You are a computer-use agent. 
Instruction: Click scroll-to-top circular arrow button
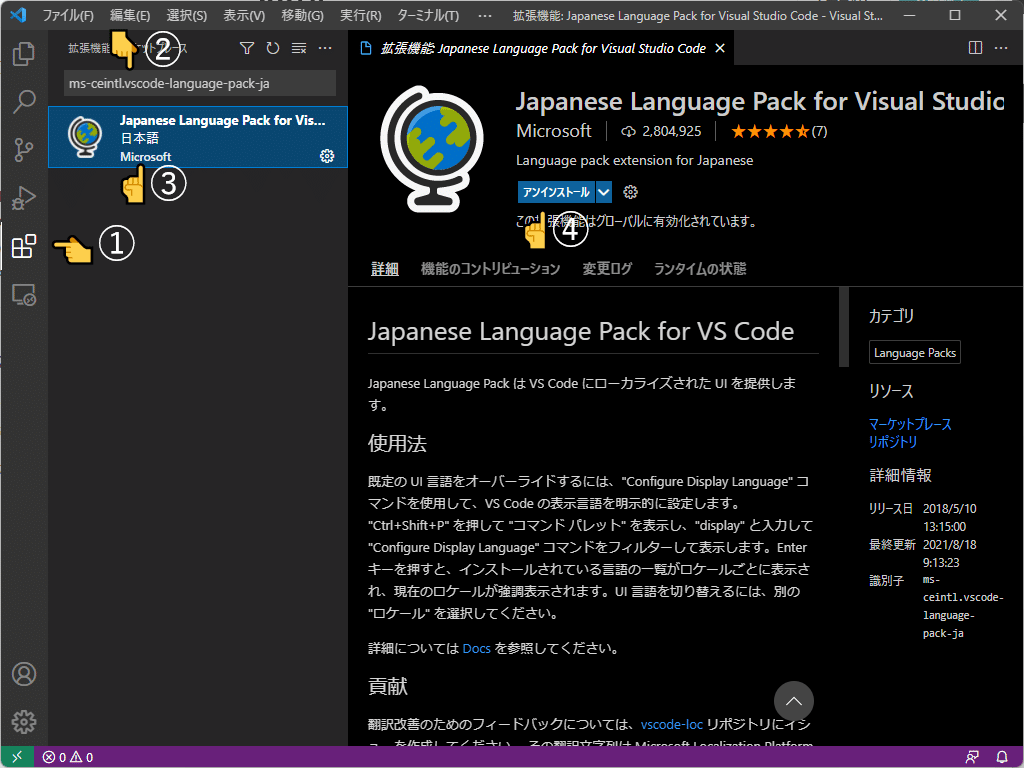click(793, 701)
